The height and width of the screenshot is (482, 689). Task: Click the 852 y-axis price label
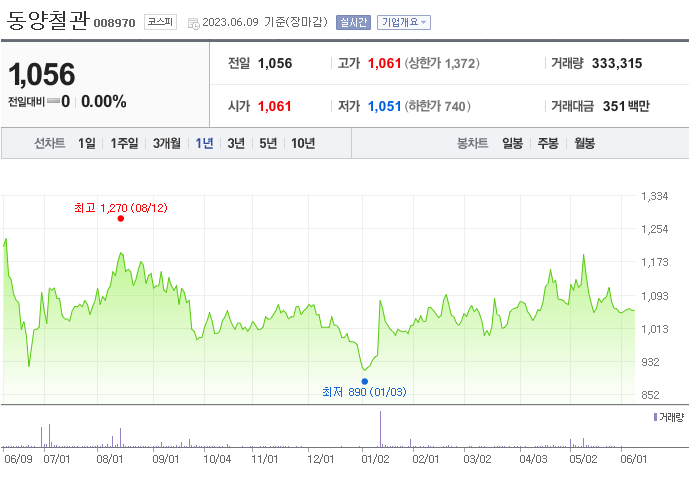pyautogui.click(x=650, y=395)
